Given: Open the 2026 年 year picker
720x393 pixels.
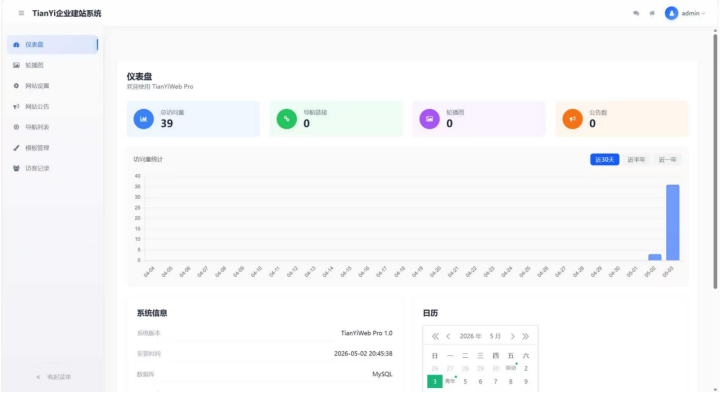Looking at the screenshot, I should (x=471, y=337).
